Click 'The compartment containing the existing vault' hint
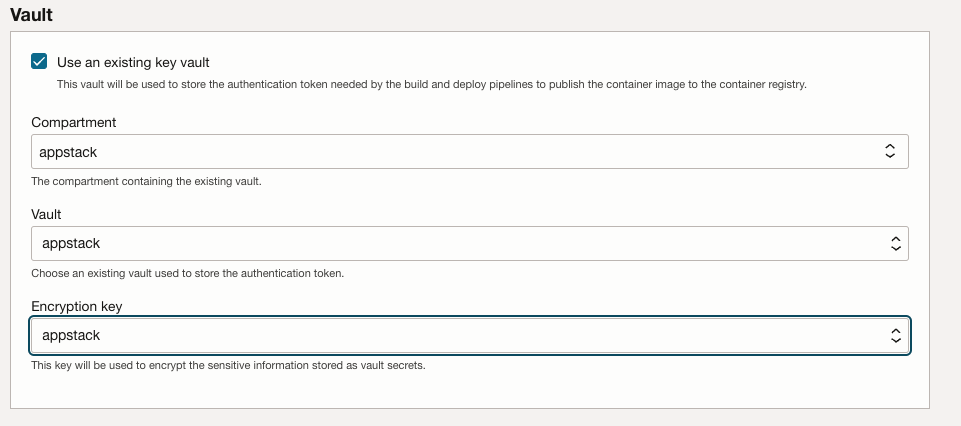This screenshot has width=961, height=426. click(x=146, y=181)
